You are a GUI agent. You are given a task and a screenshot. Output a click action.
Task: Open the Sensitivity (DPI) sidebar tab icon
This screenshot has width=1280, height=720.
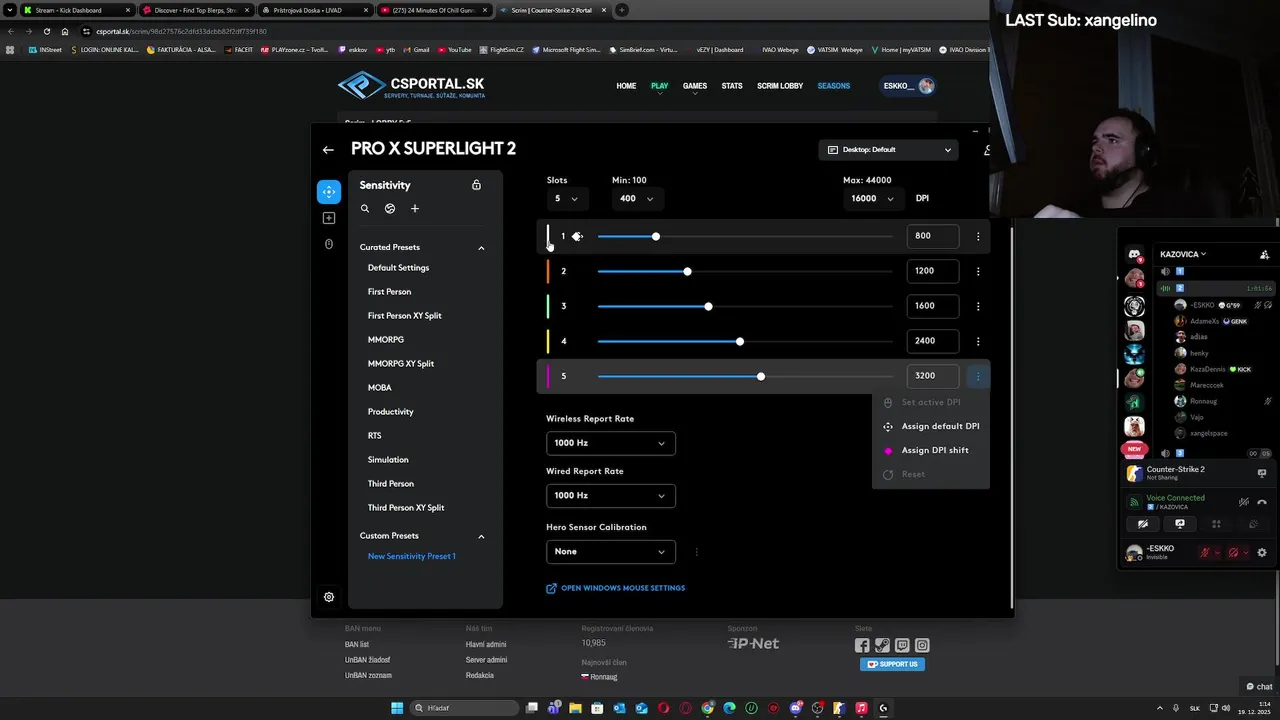(329, 191)
